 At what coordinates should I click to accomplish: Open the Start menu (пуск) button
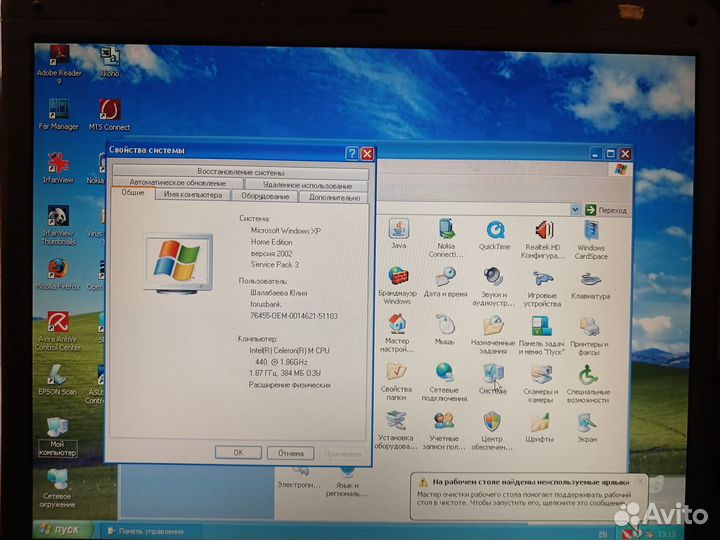[x=63, y=529]
